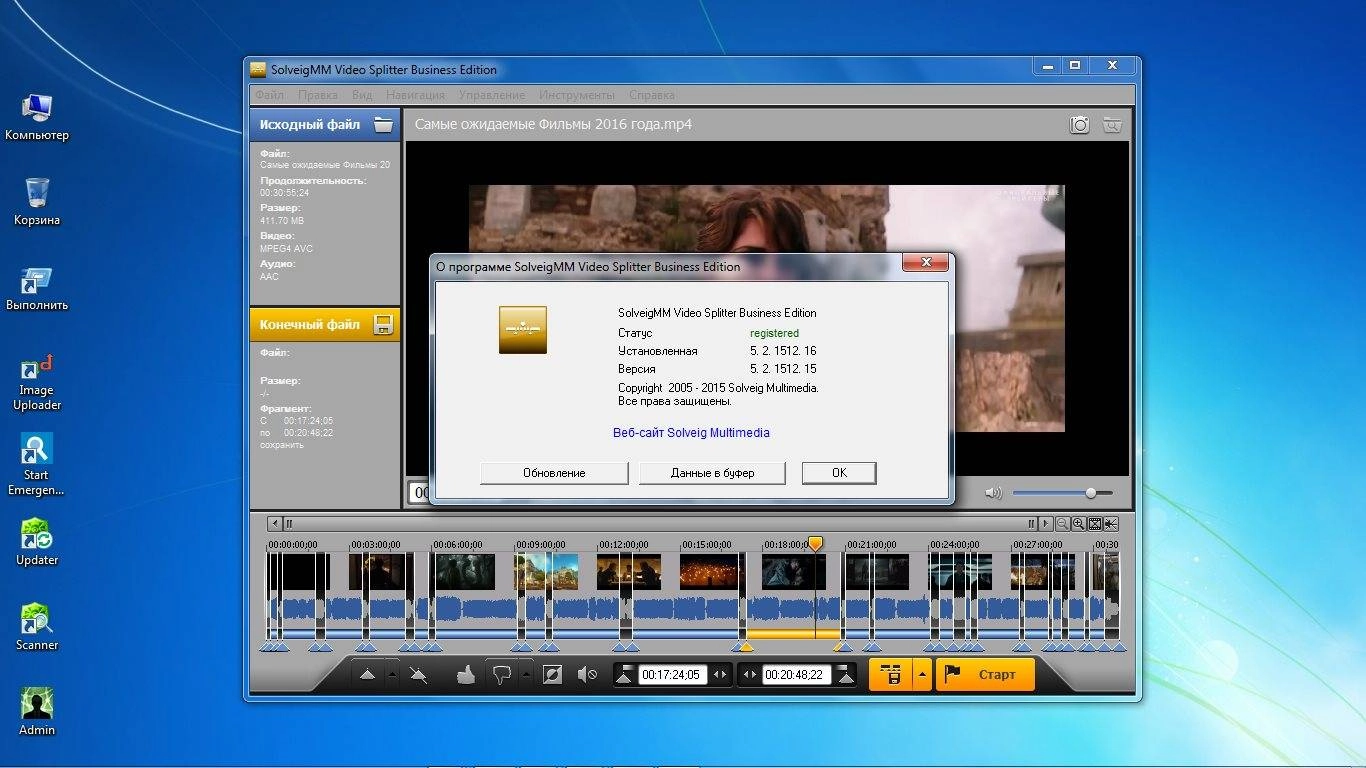Zoom out the timeline magnifier
Screen dimensions: 1366x768
tap(1063, 524)
